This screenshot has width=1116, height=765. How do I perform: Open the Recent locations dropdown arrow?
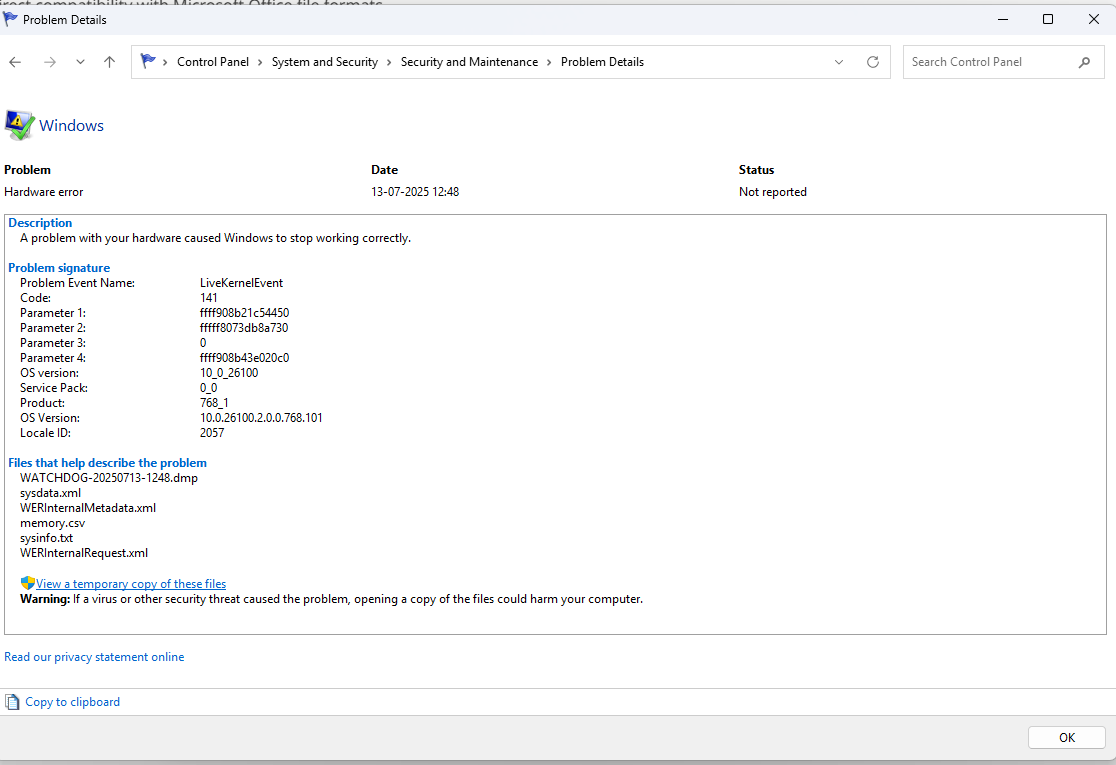pyautogui.click(x=80, y=63)
